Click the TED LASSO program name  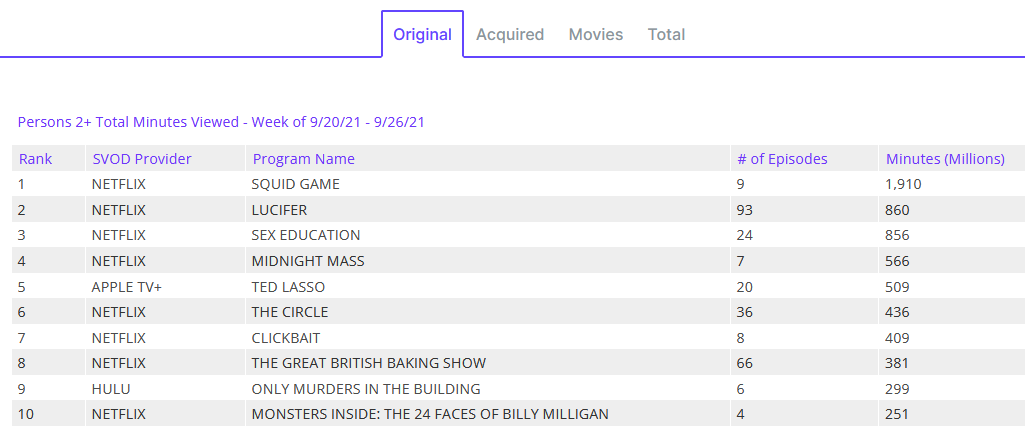click(x=288, y=287)
